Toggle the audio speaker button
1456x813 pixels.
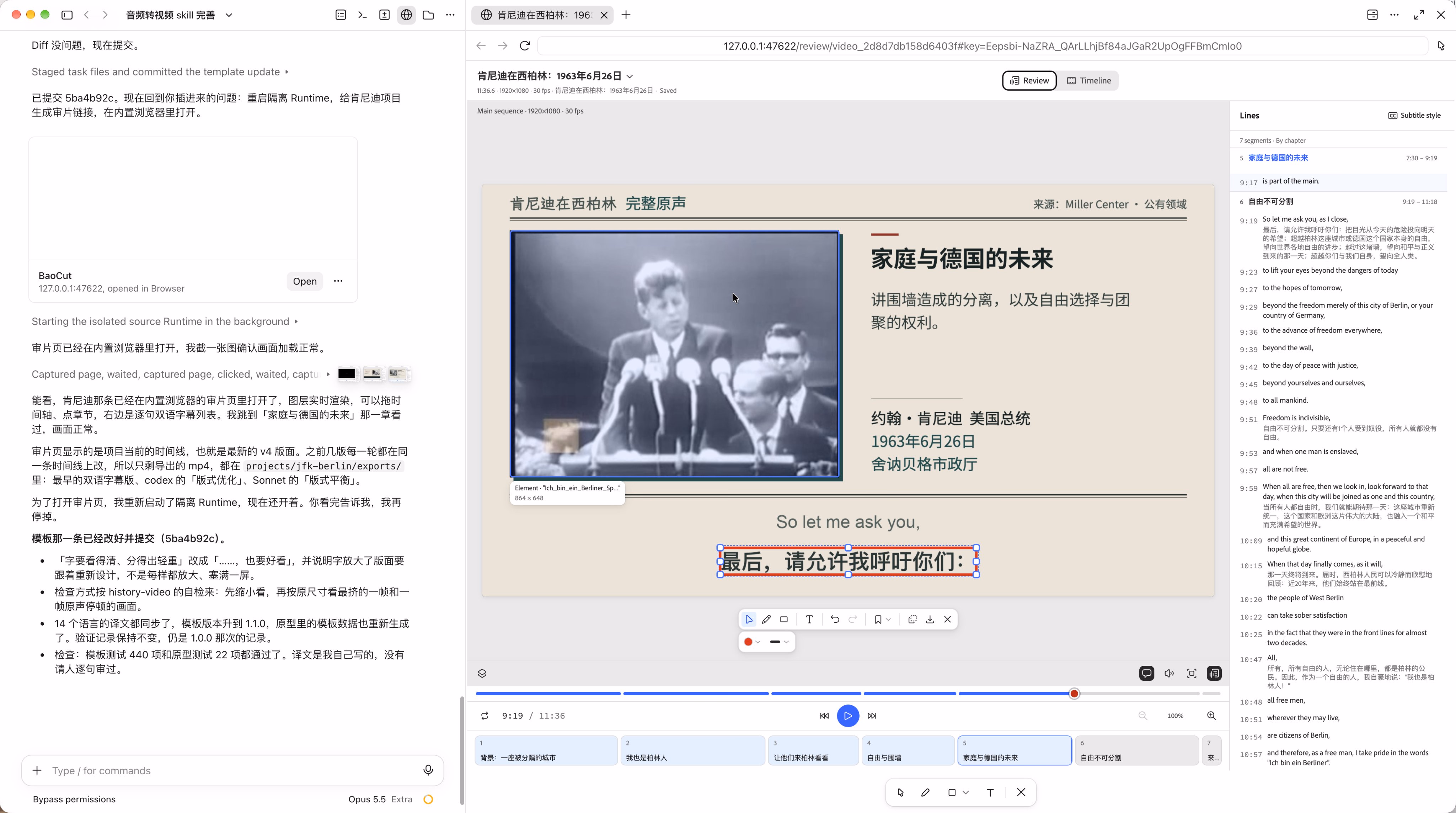pos(1169,673)
